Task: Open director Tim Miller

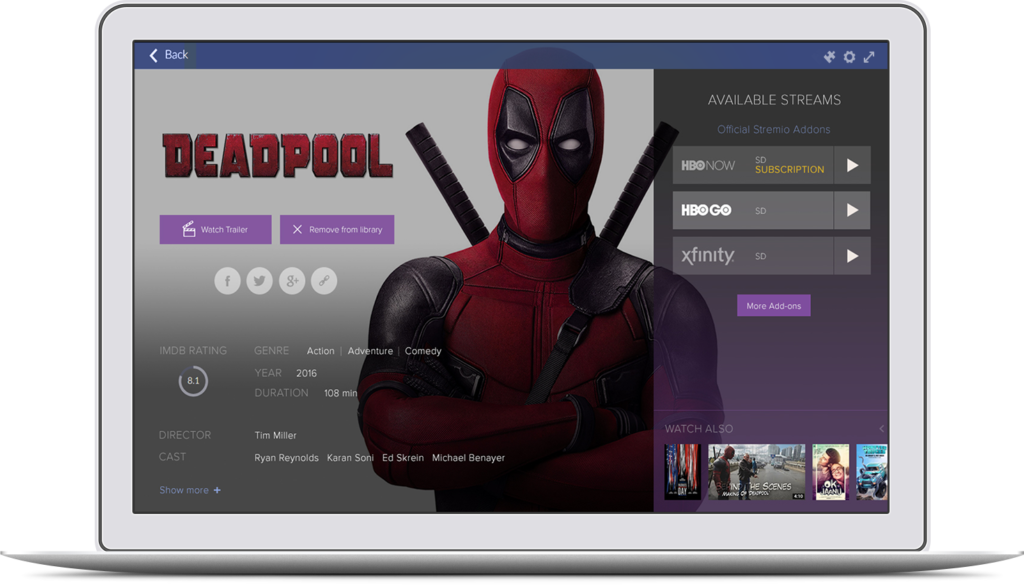Action: tap(276, 435)
